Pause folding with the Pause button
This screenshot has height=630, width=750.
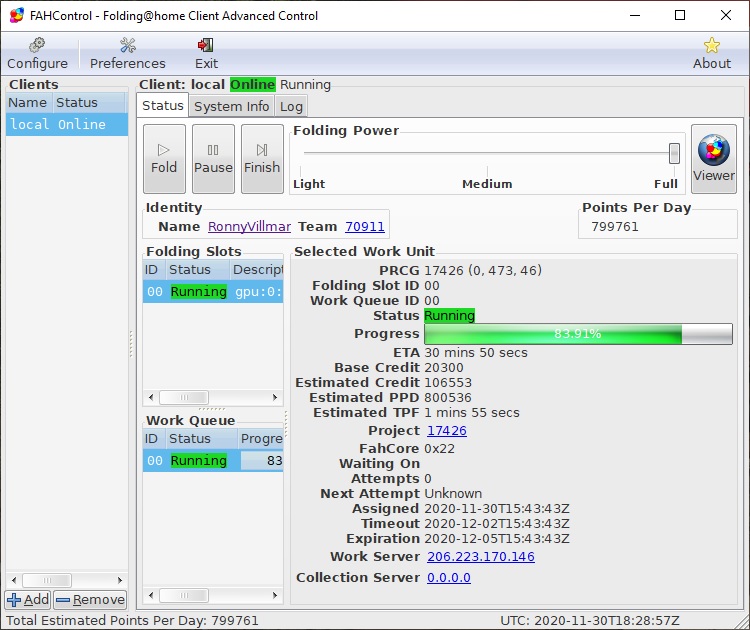[x=213, y=159]
